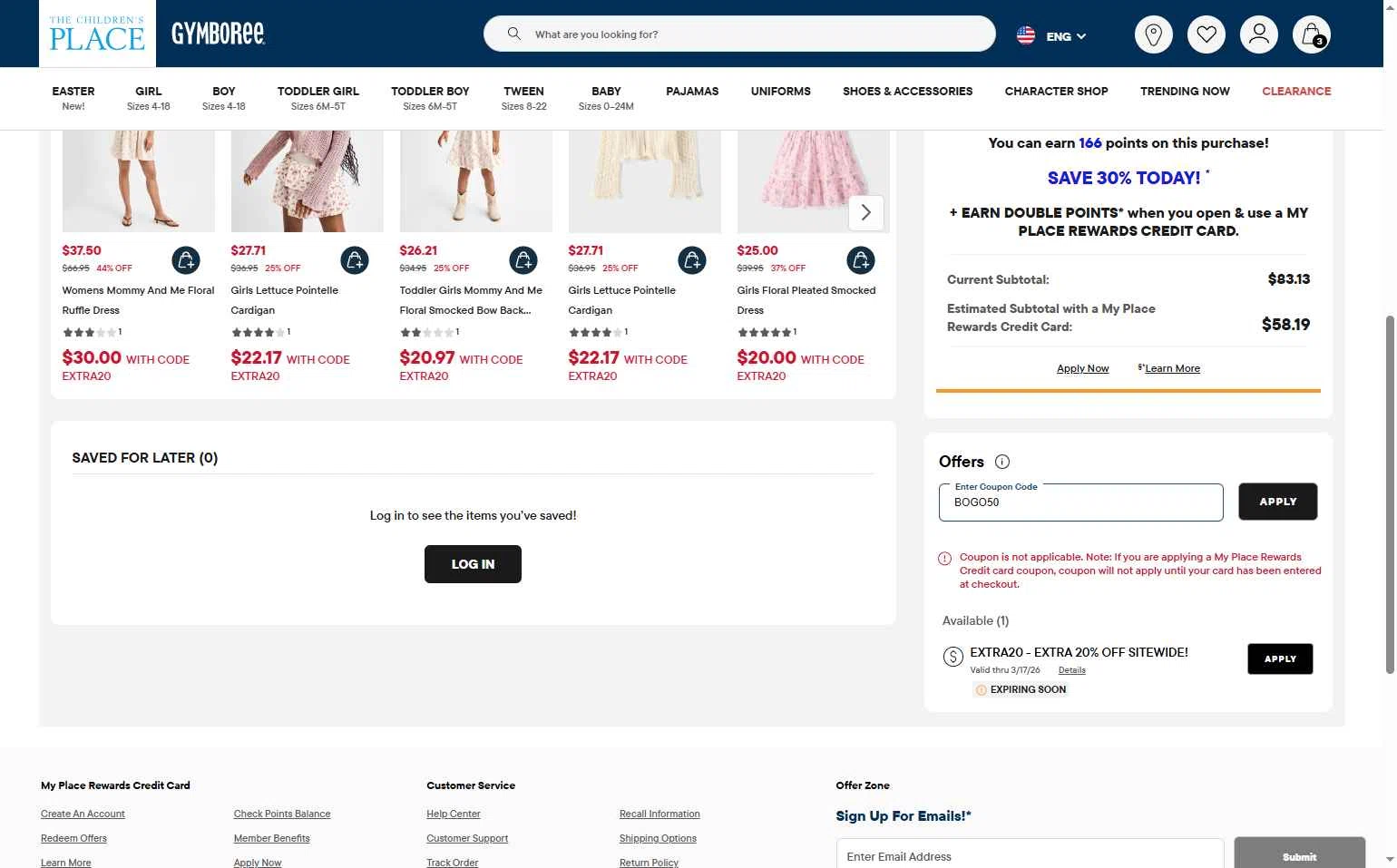Click the LOG IN button
Image resolution: width=1397 pixels, height=868 pixels.
pyautogui.click(x=473, y=564)
